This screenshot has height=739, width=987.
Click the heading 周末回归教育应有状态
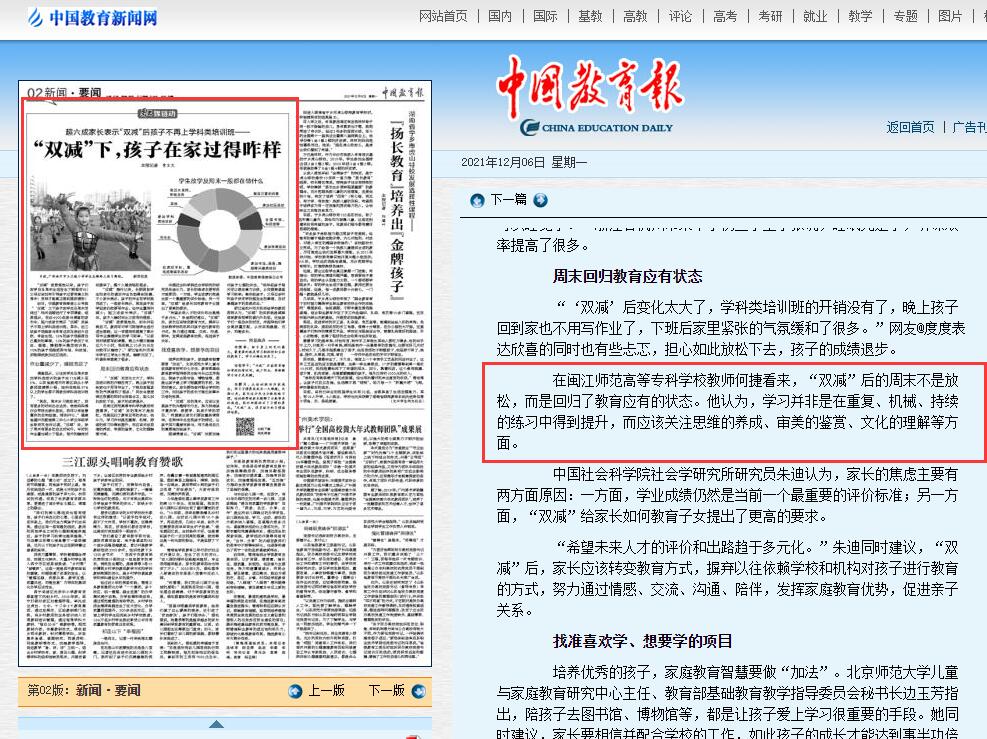click(628, 276)
